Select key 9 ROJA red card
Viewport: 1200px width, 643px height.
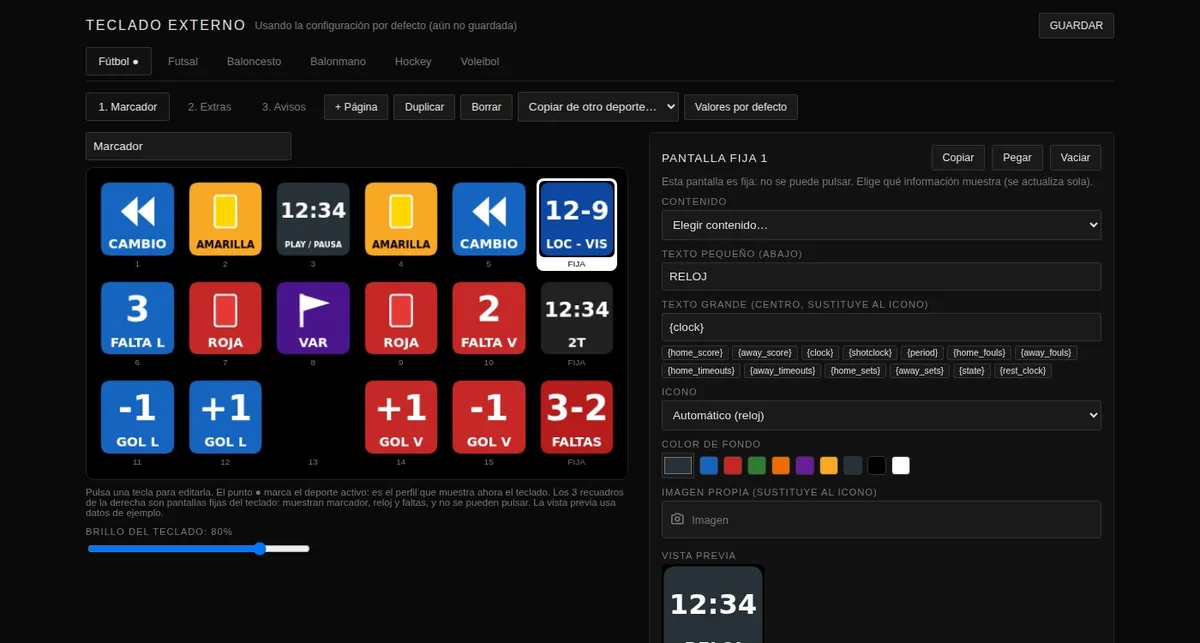(x=401, y=318)
